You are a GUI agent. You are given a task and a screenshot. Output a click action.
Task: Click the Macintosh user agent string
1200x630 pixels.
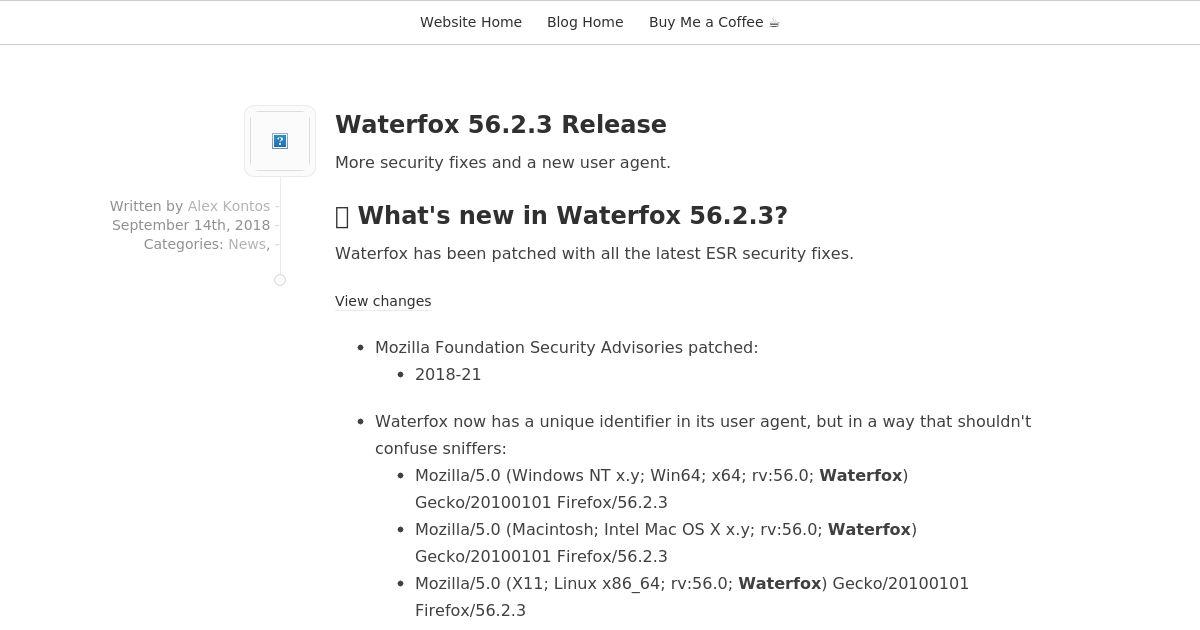pos(666,543)
